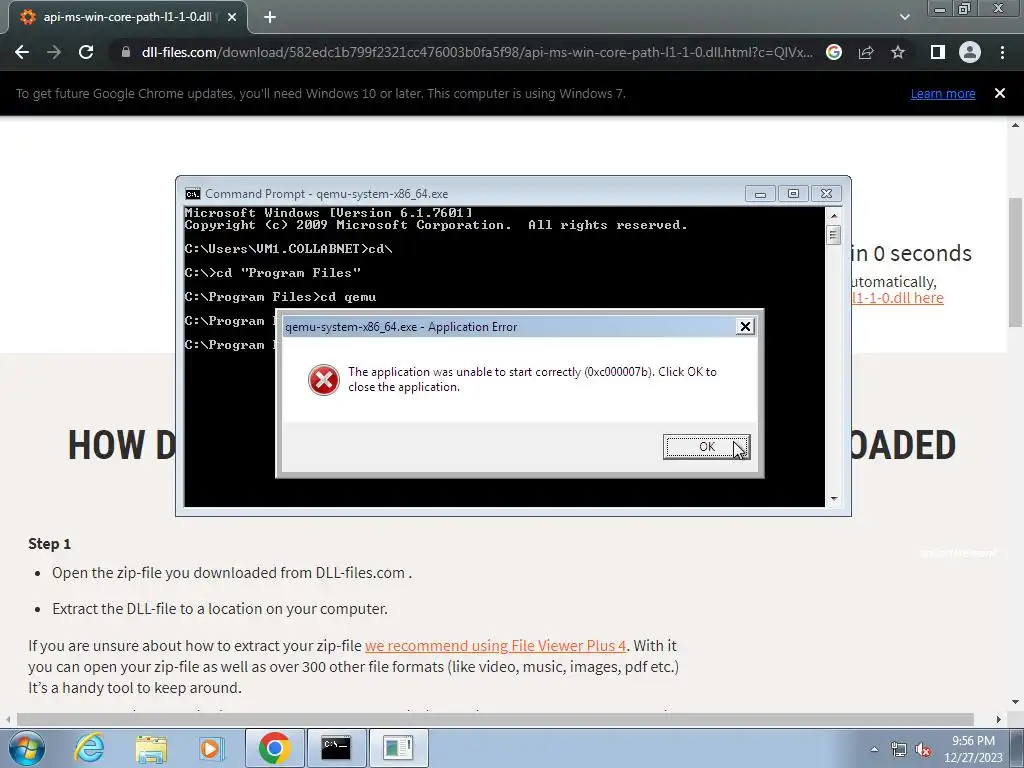
Task: Click 'Open the zip-file you downloaded' text
Action: pos(232,573)
